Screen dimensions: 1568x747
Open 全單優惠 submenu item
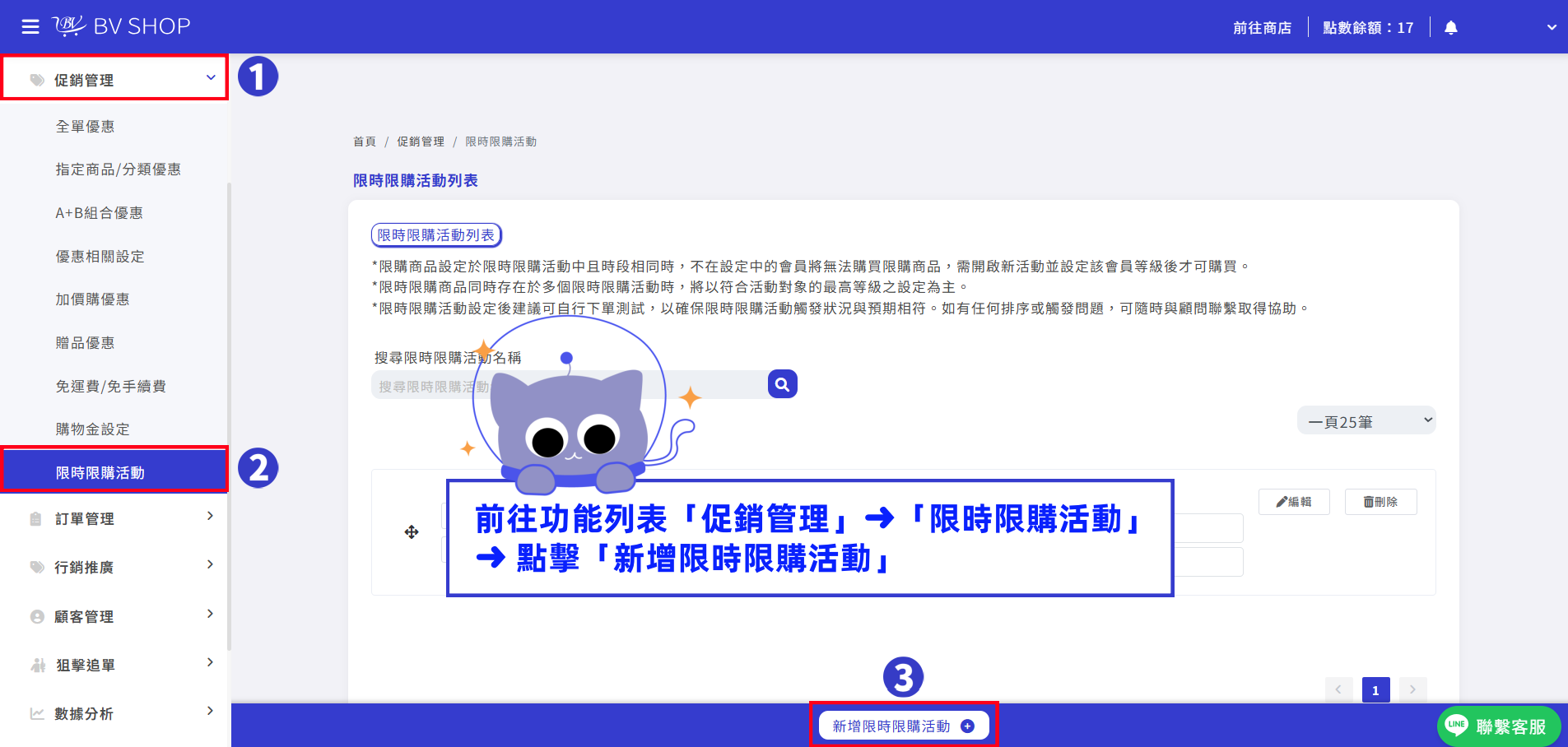click(x=86, y=127)
